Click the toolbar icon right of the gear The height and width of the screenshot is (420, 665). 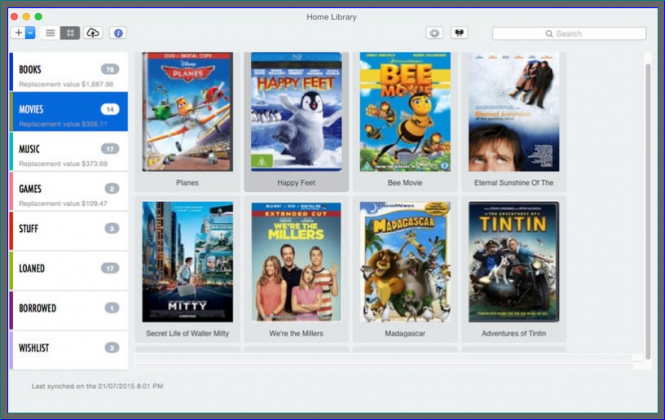coord(460,33)
